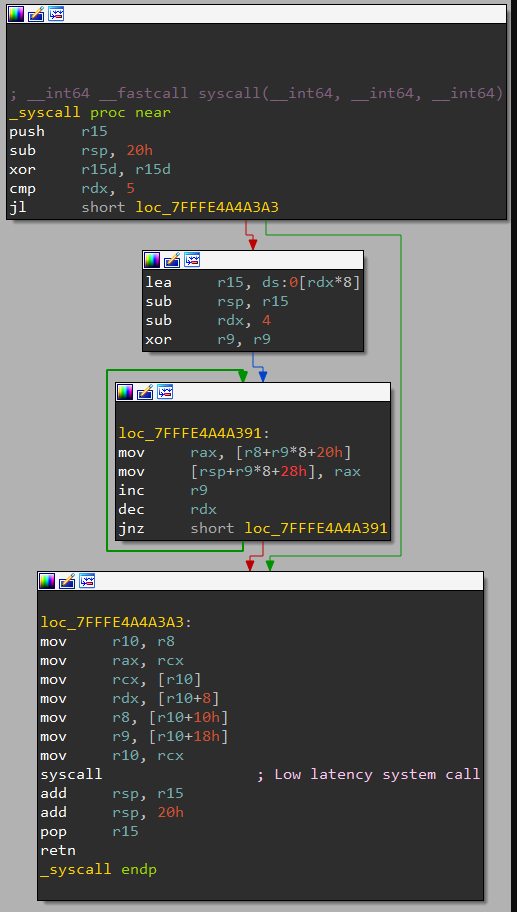517x912 pixels.
Task: Click the group nodes icon on lea r15 block
Action: pos(192,260)
